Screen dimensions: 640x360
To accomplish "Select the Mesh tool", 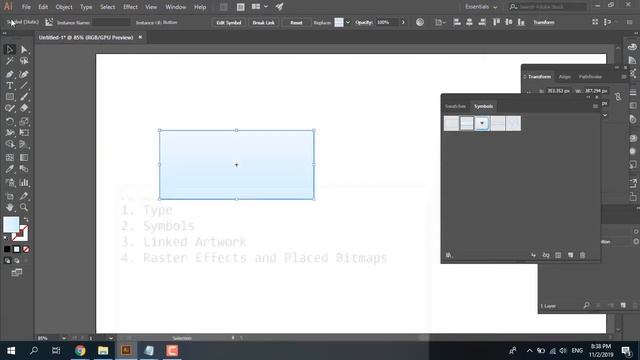I will pos(10,158).
